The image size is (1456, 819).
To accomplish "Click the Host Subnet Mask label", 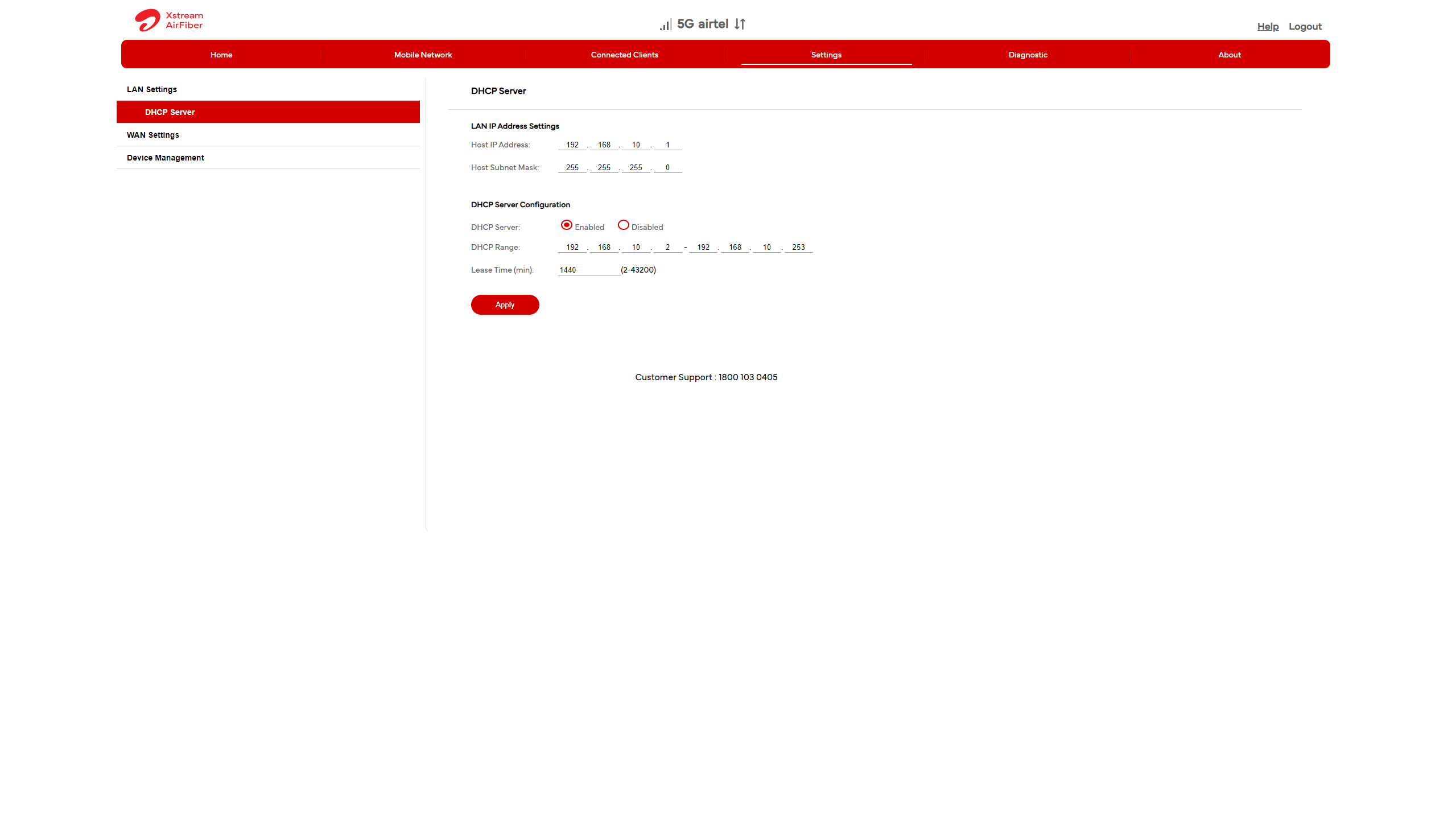I will click(505, 167).
